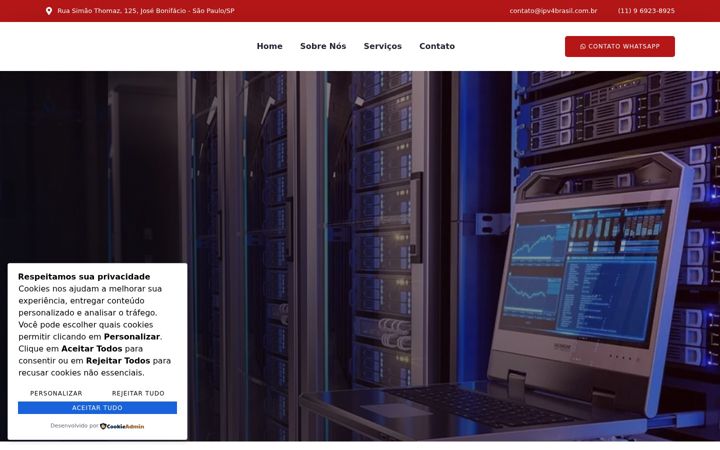Image resolution: width=720 pixels, height=450 pixels.
Task: Open cookie settings with Personalizar button
Action: [56, 394]
